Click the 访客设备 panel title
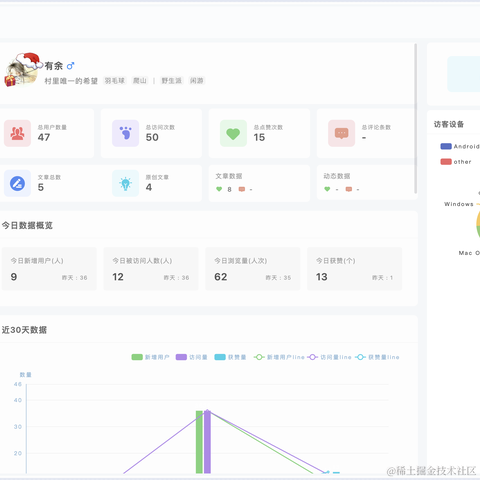 (x=449, y=124)
